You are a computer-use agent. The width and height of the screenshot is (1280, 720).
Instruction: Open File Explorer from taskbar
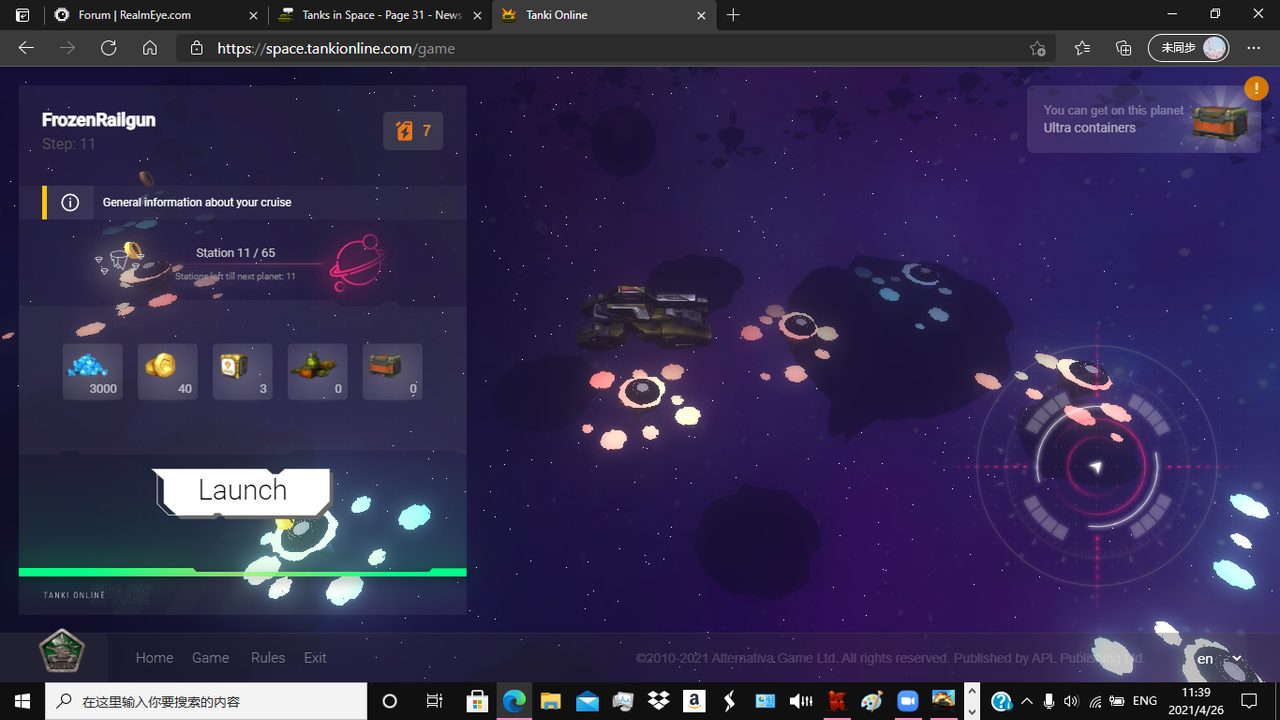click(x=550, y=701)
